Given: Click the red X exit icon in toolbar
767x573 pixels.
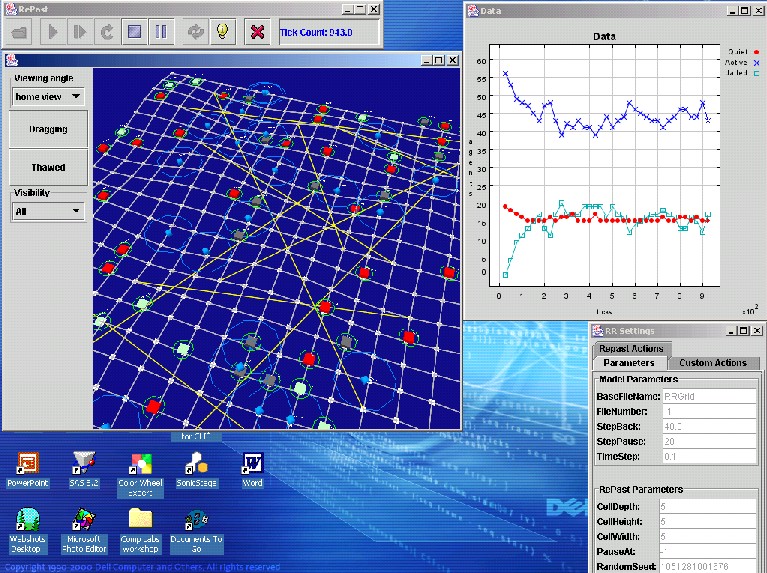Looking at the screenshot, I should pos(257,32).
